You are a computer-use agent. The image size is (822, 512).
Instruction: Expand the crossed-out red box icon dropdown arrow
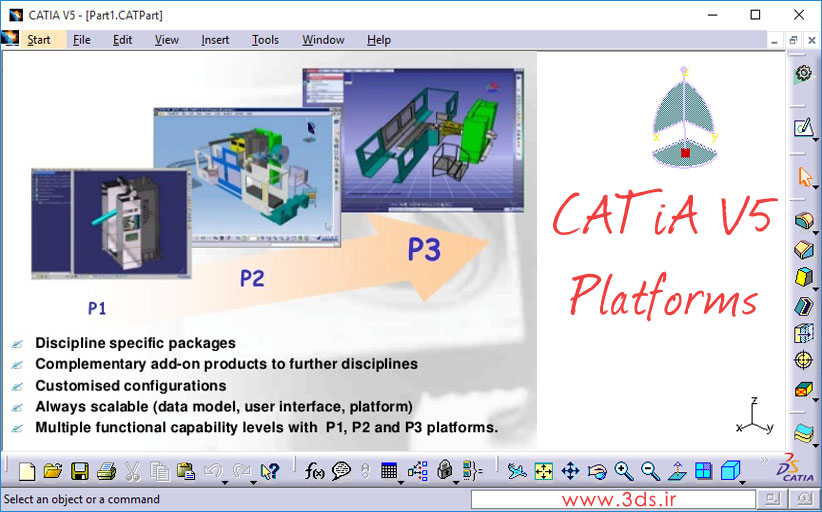[x=815, y=400]
